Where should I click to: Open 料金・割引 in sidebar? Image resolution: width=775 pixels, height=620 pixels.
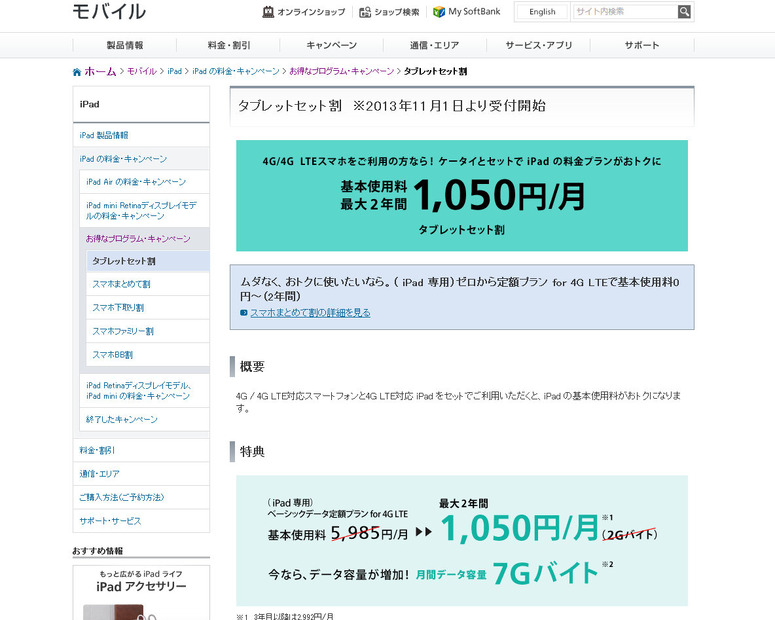coord(141,450)
